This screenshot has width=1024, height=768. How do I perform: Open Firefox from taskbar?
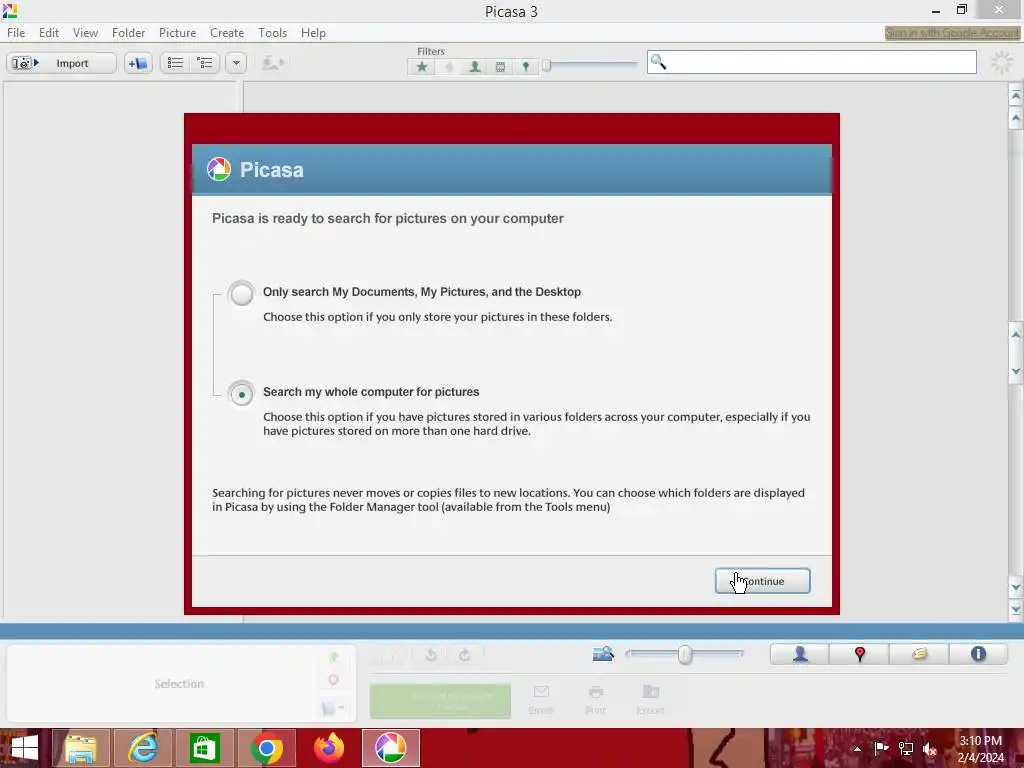328,748
